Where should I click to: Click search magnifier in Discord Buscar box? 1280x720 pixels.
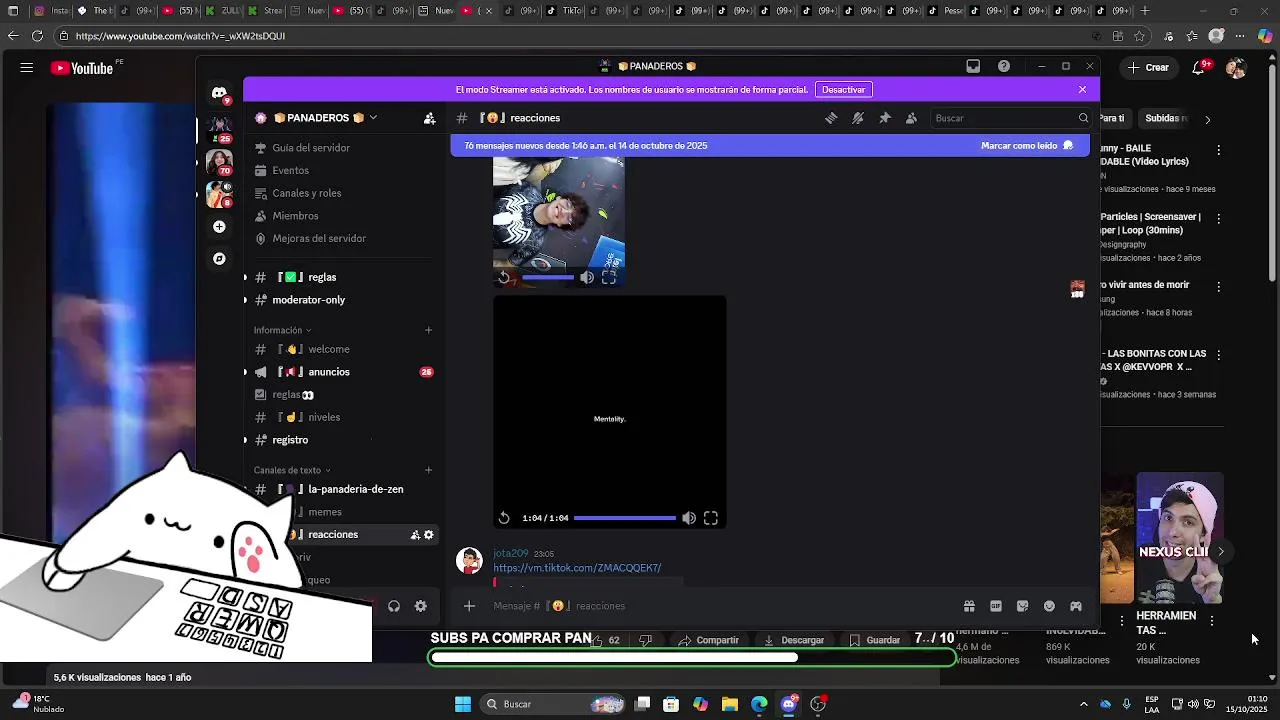pos(1083,118)
